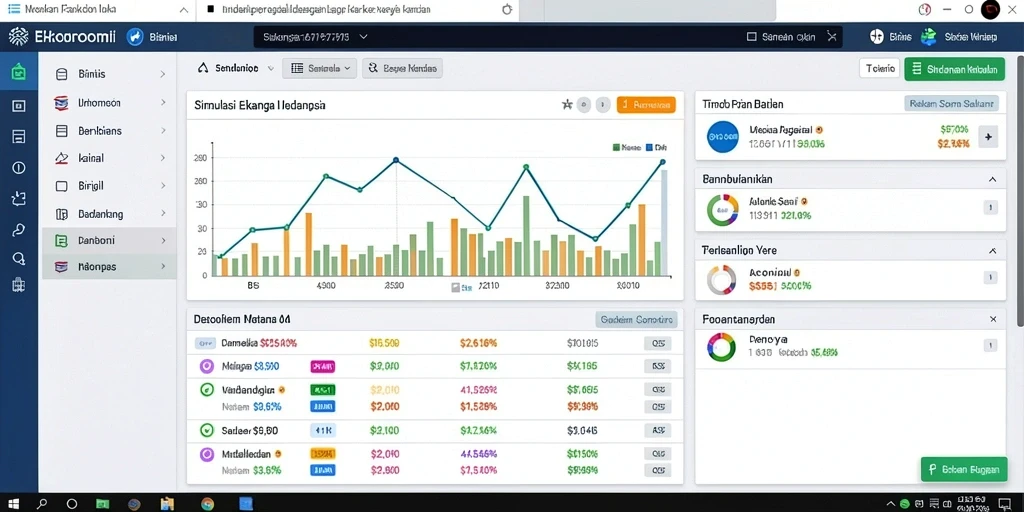Toggle the Sanean Okin checkbox

click(751, 37)
